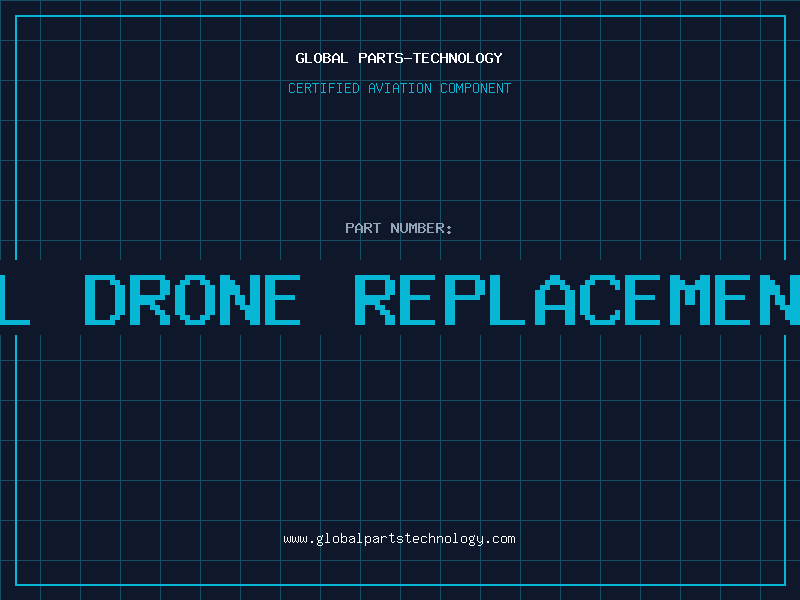Screen dimensions: 800x600
Task: Click the word TECHNOLOGY in the header
Action: pyautogui.click(x=458, y=58)
